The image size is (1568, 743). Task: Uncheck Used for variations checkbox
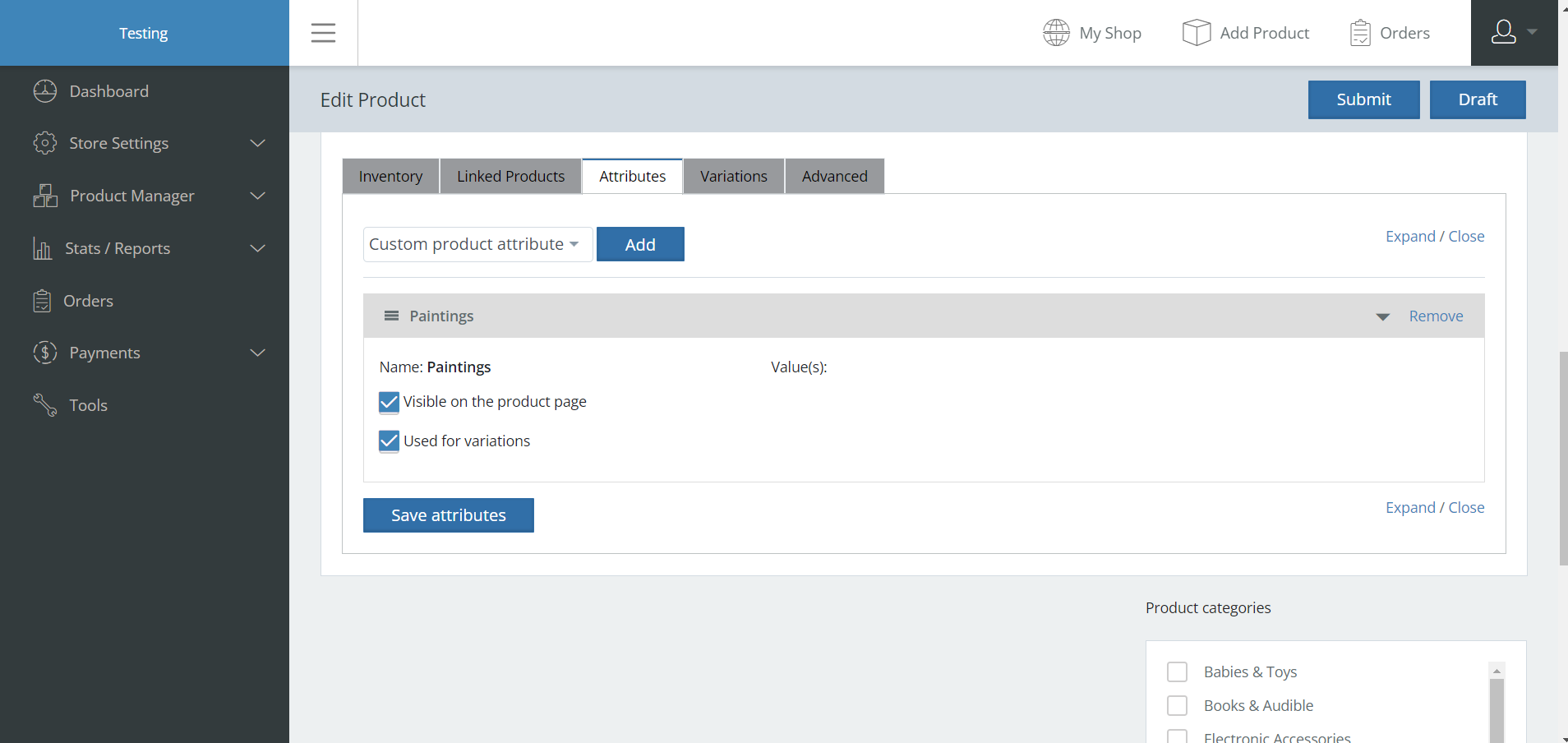(x=389, y=441)
